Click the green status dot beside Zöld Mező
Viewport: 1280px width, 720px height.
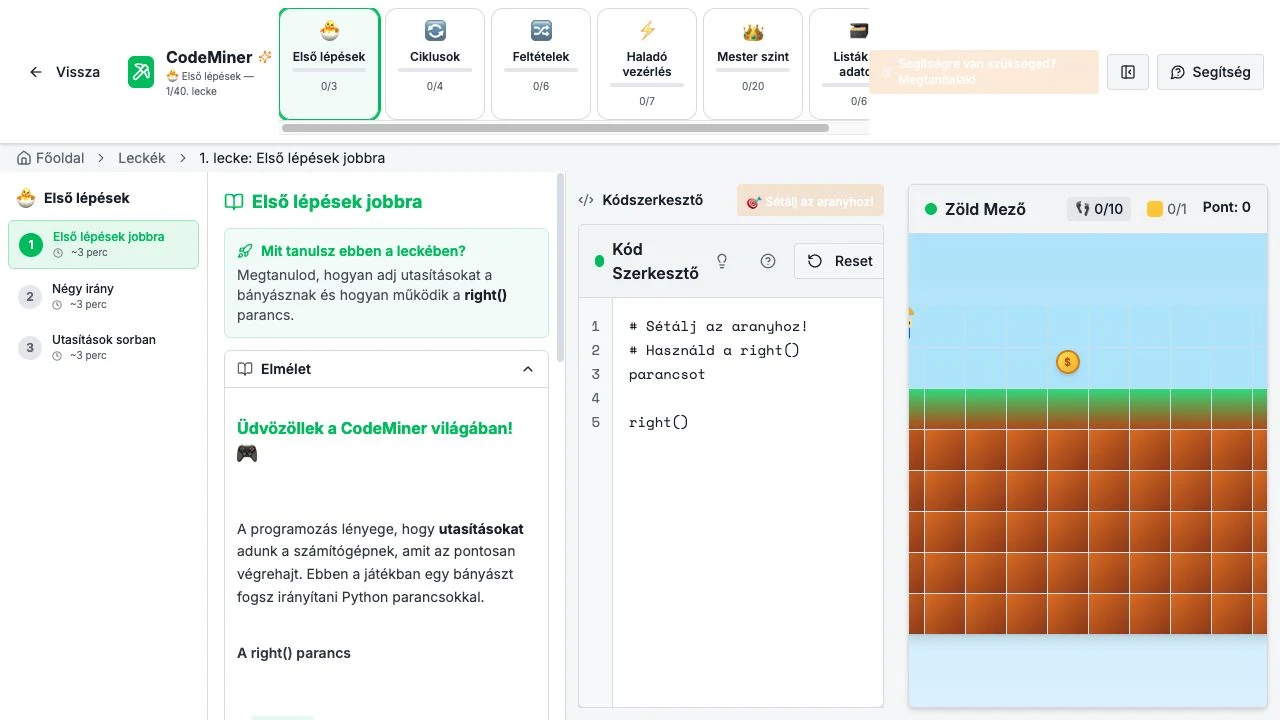(931, 209)
